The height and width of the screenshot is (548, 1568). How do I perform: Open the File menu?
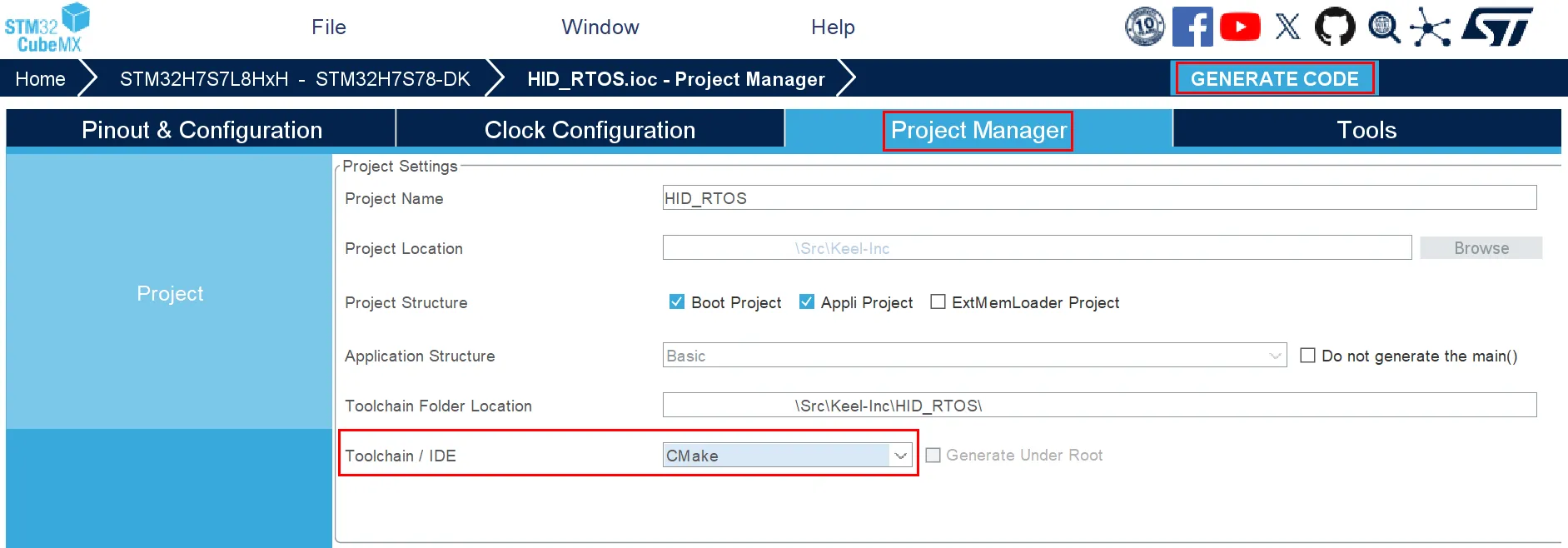[x=328, y=27]
